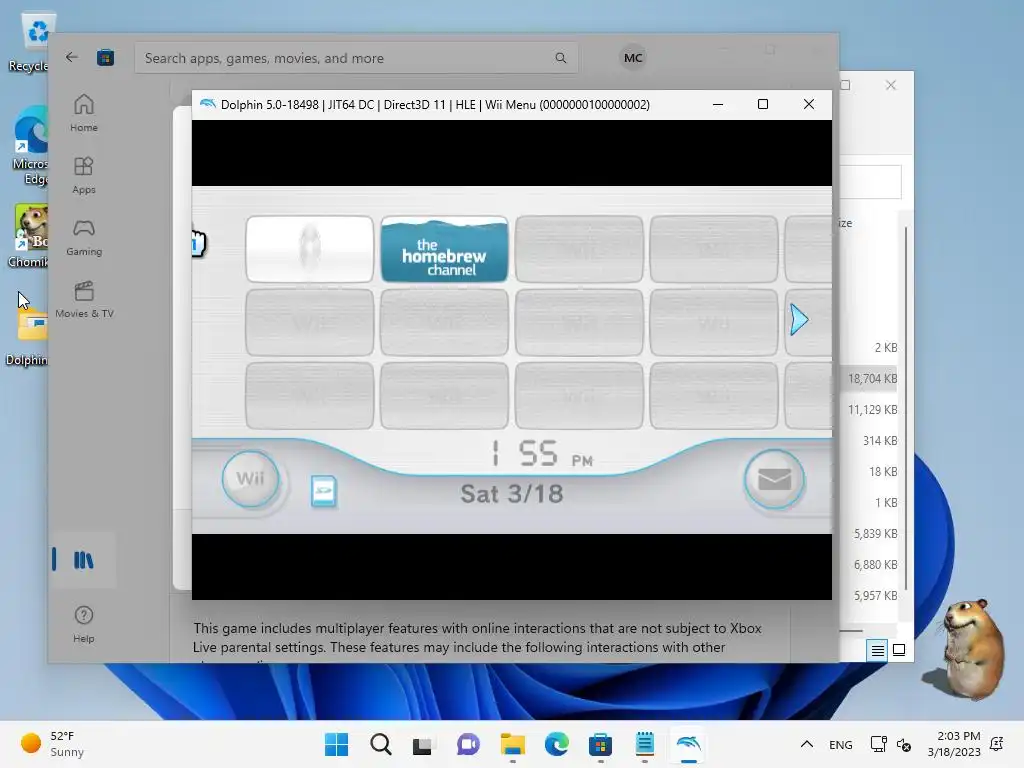Open the SD Card menu icon
This screenshot has width=1024, height=768.
point(323,491)
